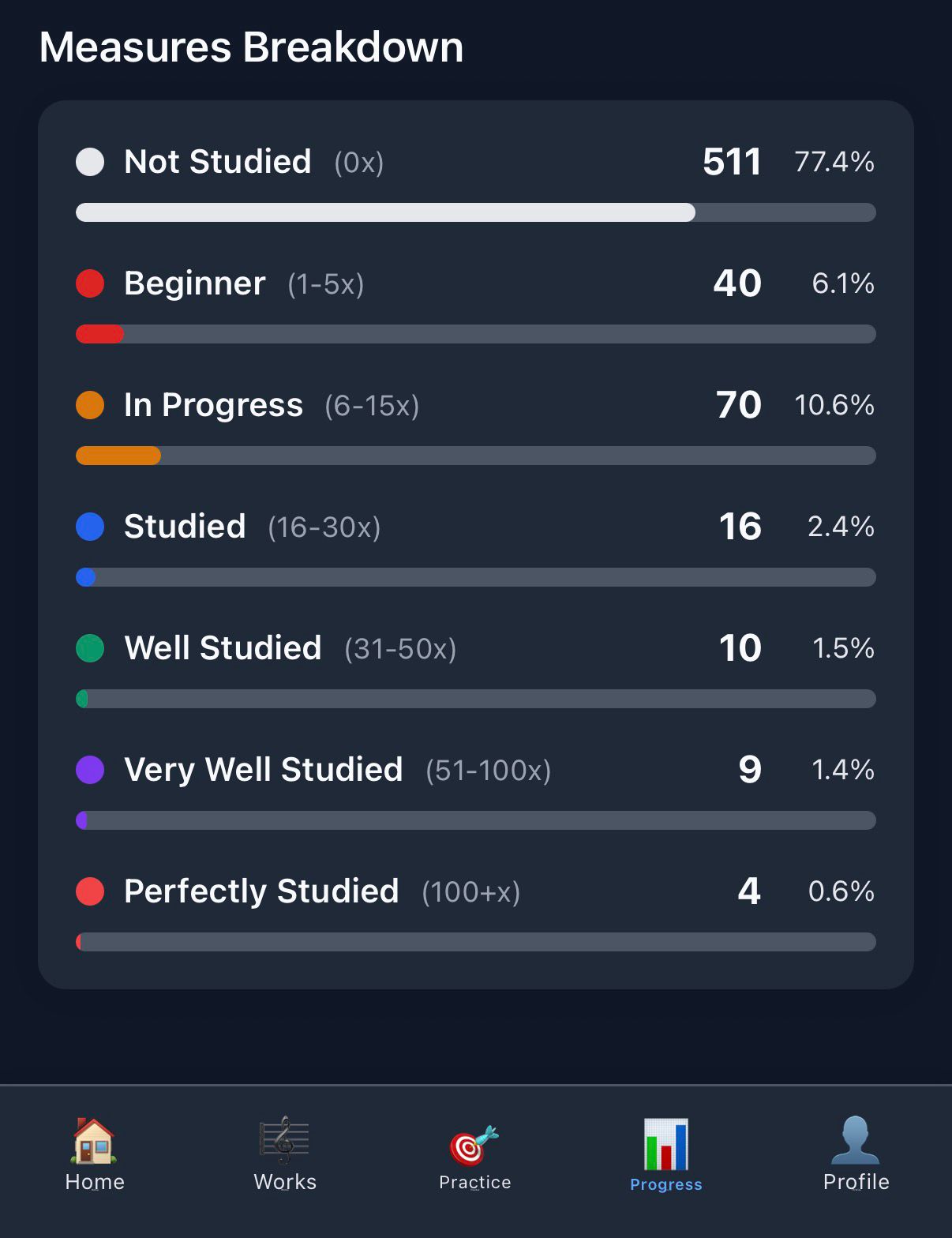Tap the white Not Studied dot
This screenshot has width=952, height=1238.
pyautogui.click(x=90, y=162)
